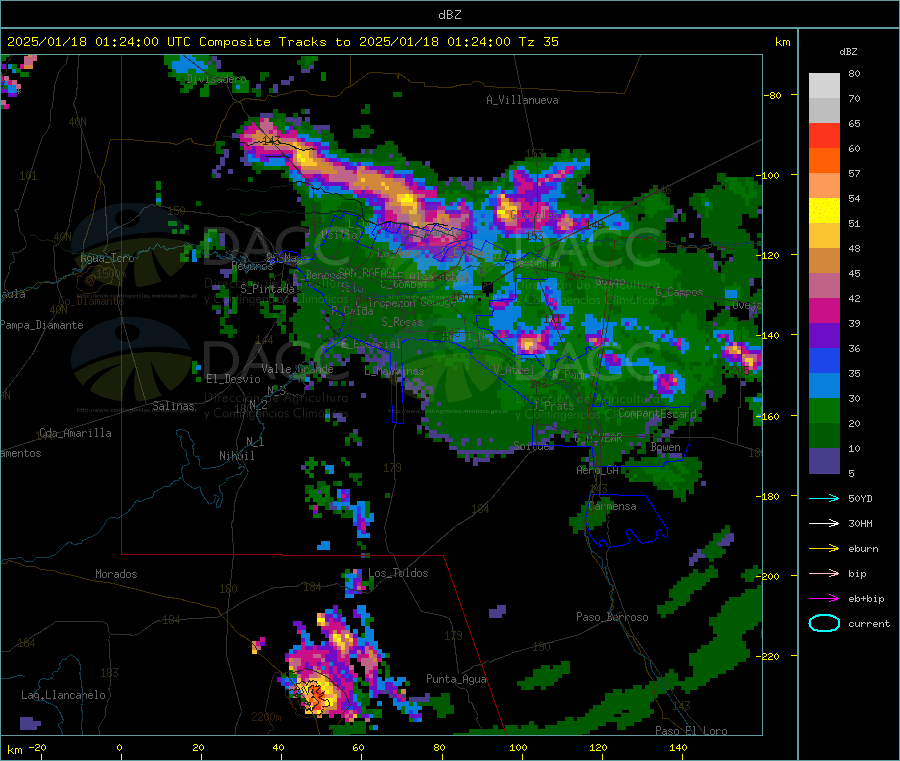This screenshot has height=761, width=900.
Task: Select the orange swatch between 60 and 57
Action: coord(824,161)
